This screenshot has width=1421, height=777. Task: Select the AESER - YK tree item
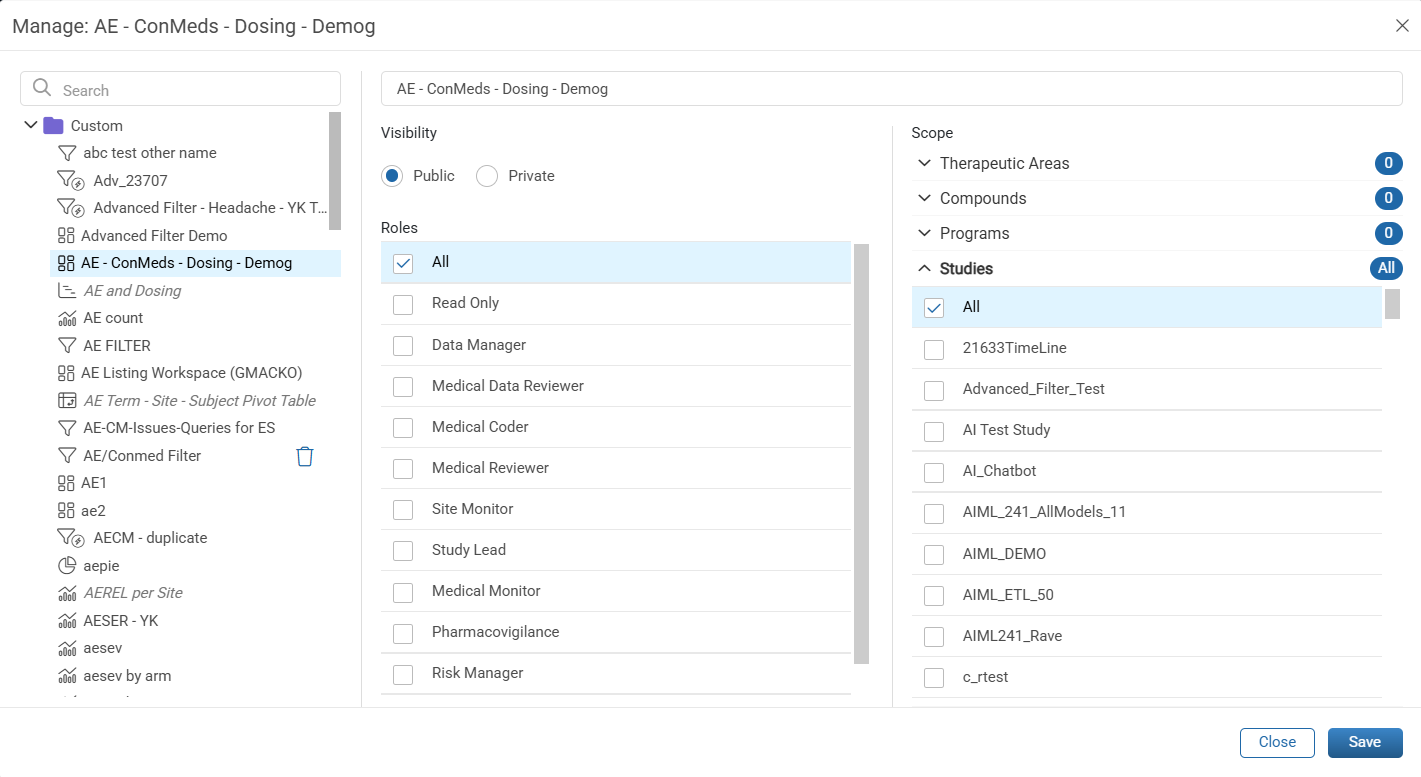tap(121, 621)
